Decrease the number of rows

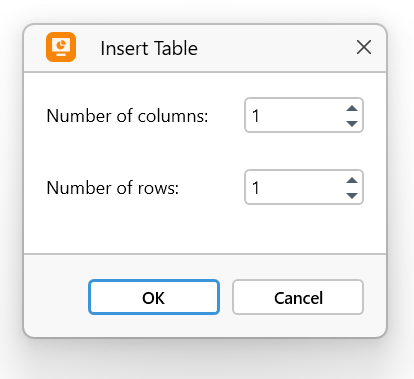coord(352,195)
